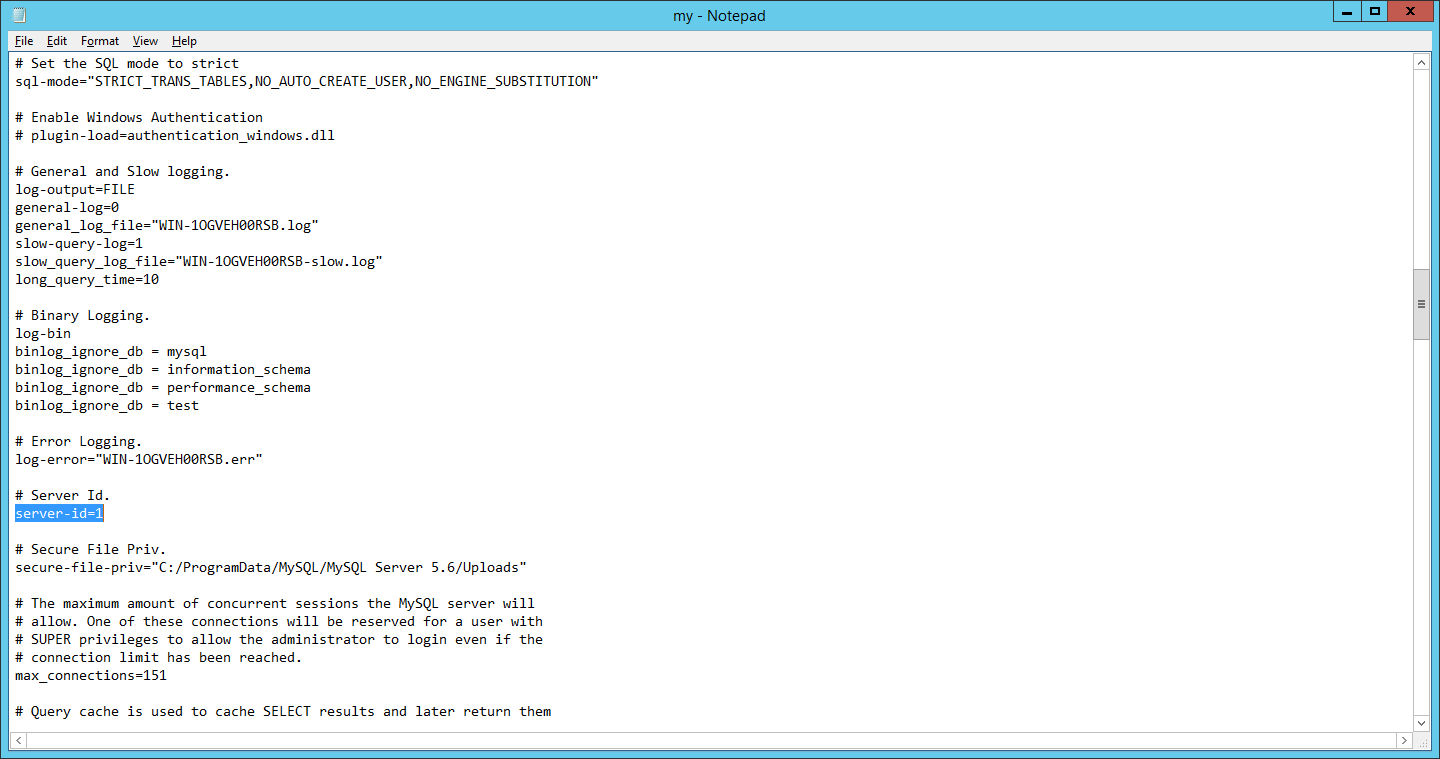Click the Notepad icon in title bar
The width and height of the screenshot is (1440, 759).
click(x=19, y=15)
